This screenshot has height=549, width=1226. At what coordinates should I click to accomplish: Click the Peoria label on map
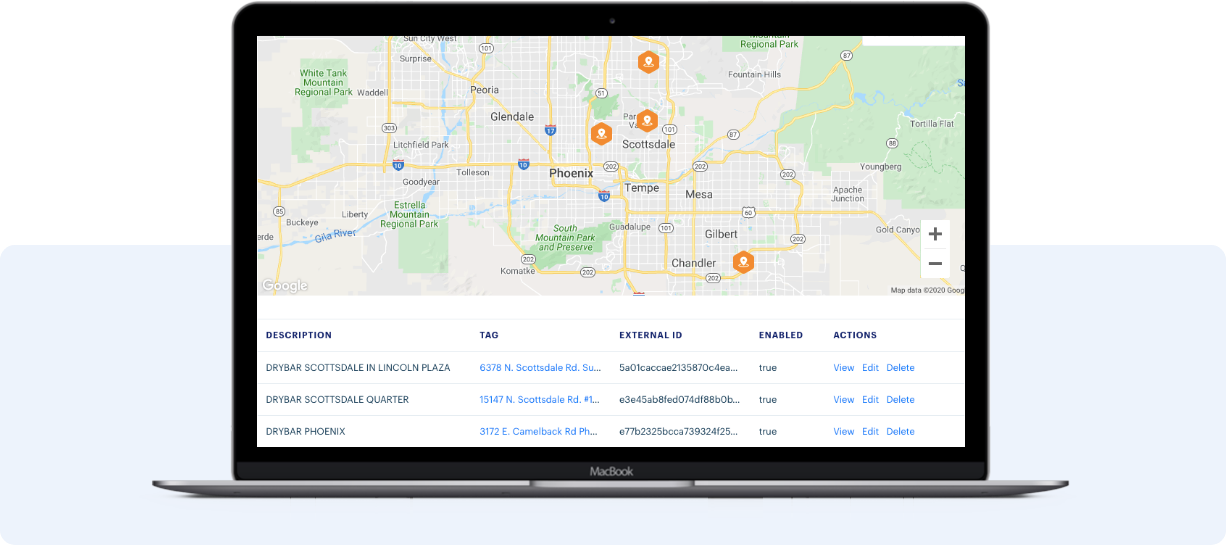[484, 90]
